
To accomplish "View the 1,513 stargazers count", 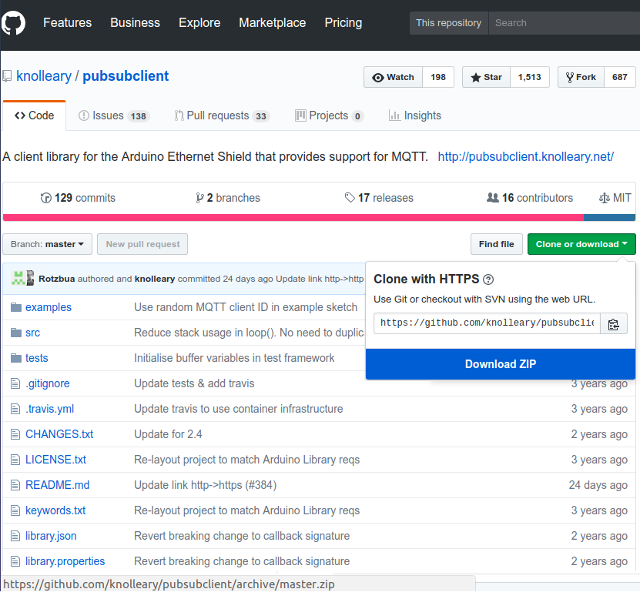I will 530,77.
